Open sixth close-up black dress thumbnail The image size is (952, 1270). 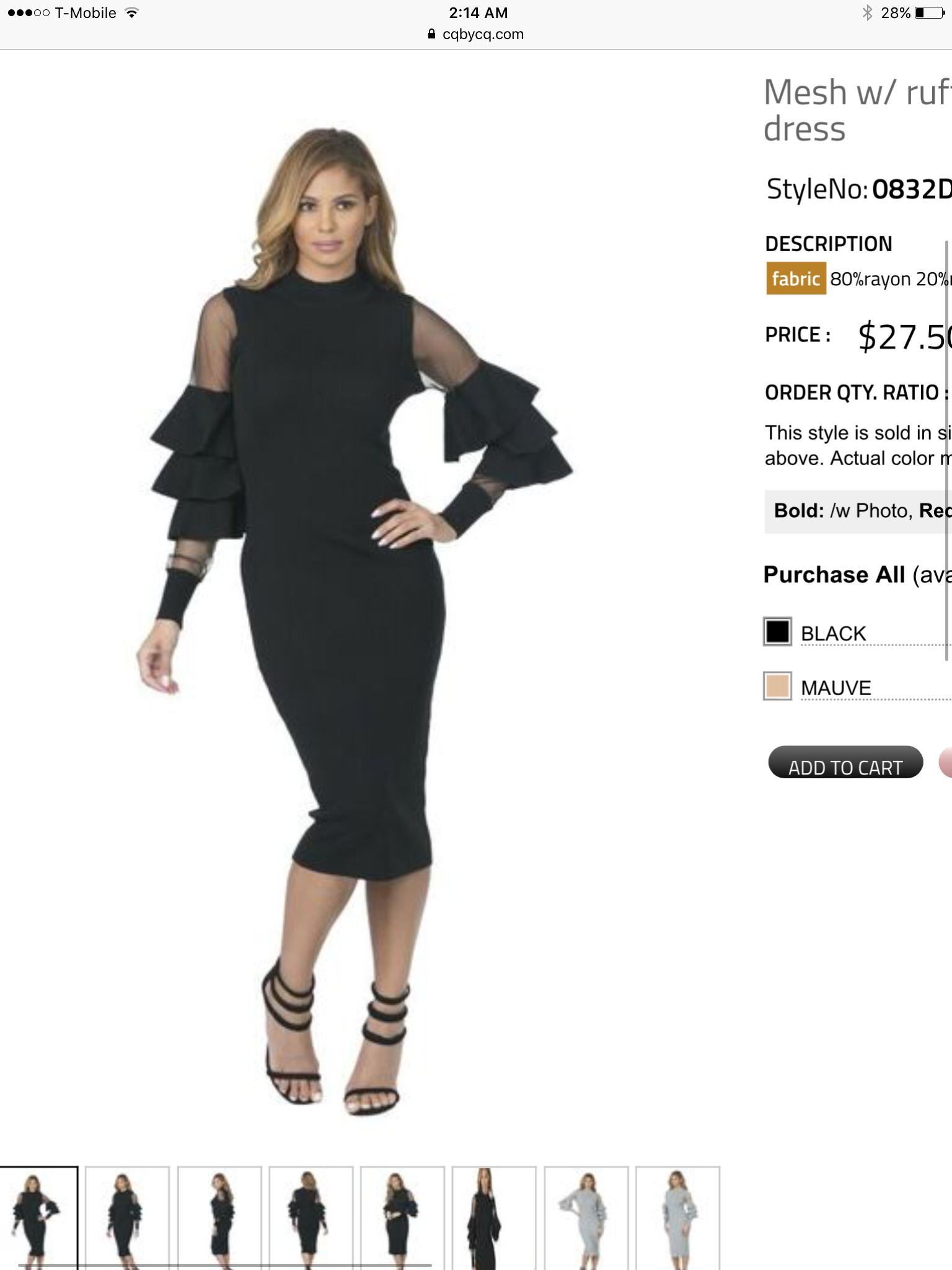point(494,1218)
